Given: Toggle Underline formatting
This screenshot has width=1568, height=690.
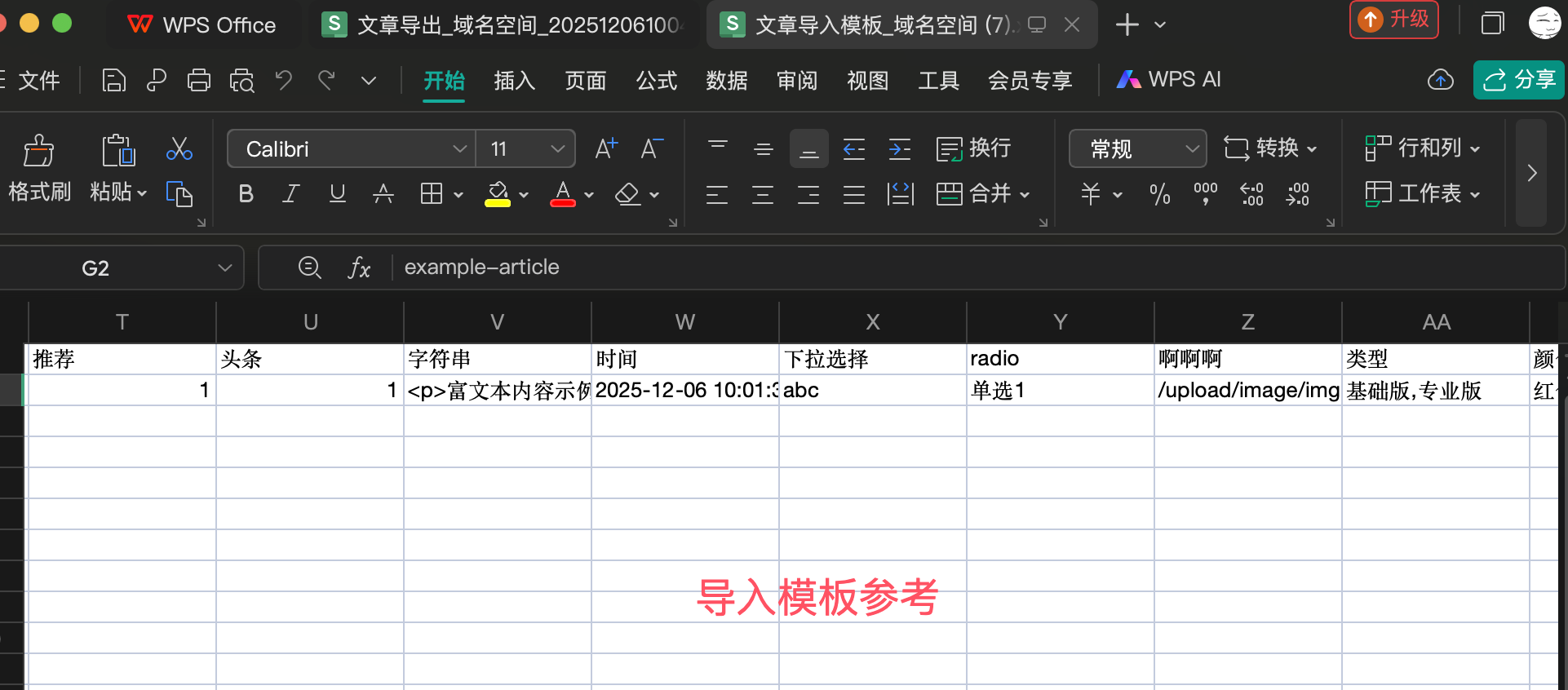Looking at the screenshot, I should 337,194.
